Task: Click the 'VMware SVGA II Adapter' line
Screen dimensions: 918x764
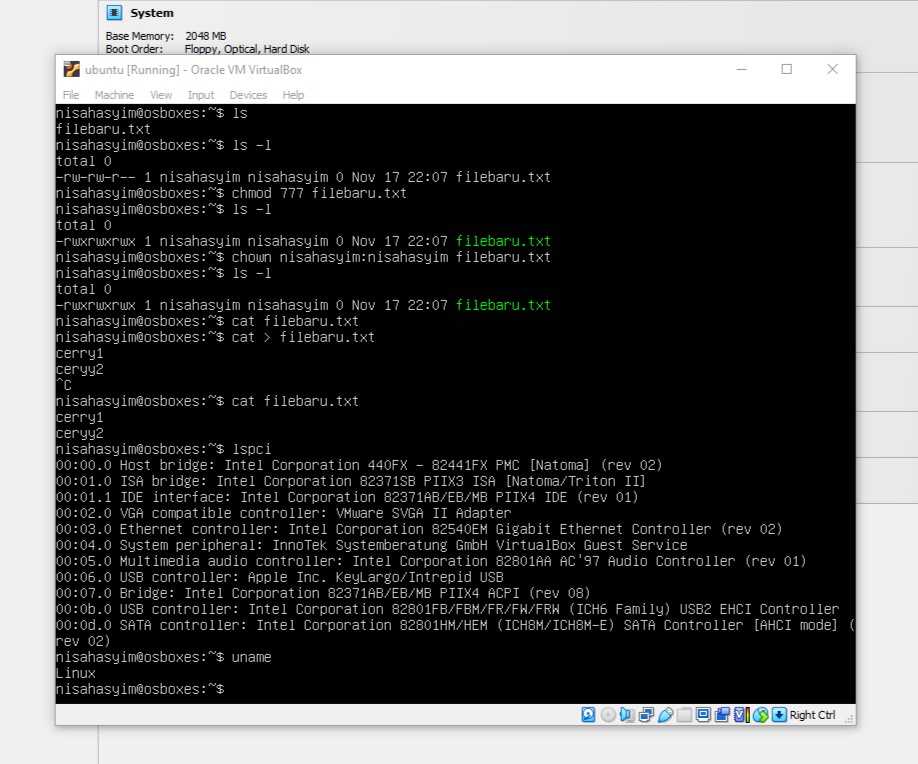Action: click(x=283, y=513)
